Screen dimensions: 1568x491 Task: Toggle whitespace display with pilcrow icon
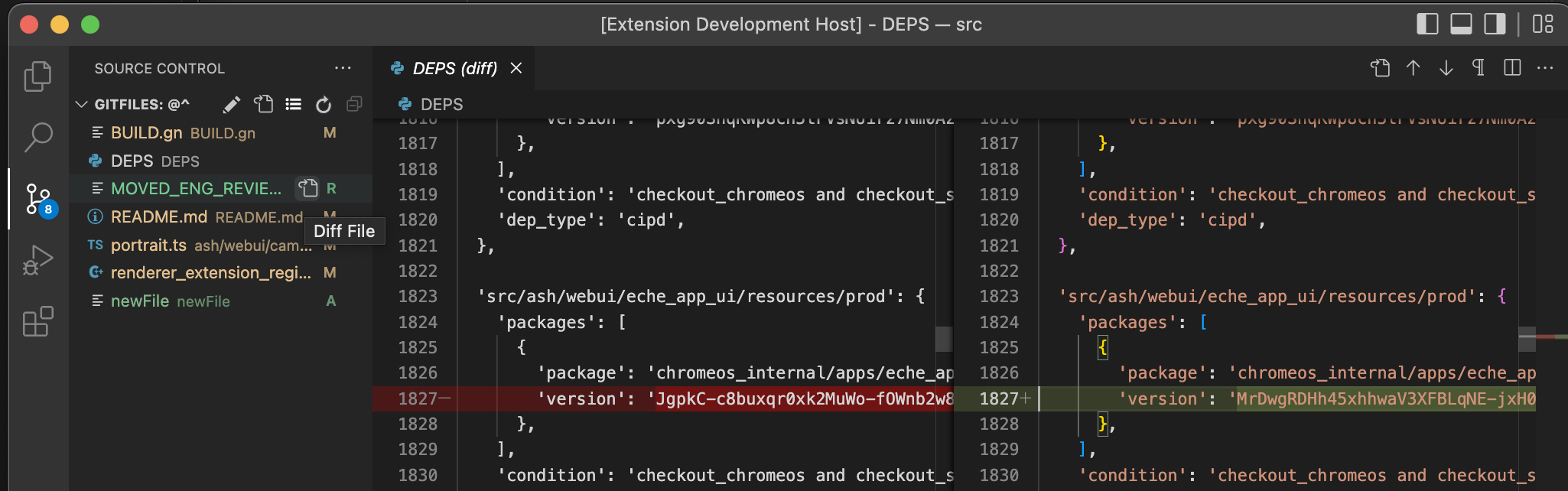pyautogui.click(x=1479, y=68)
